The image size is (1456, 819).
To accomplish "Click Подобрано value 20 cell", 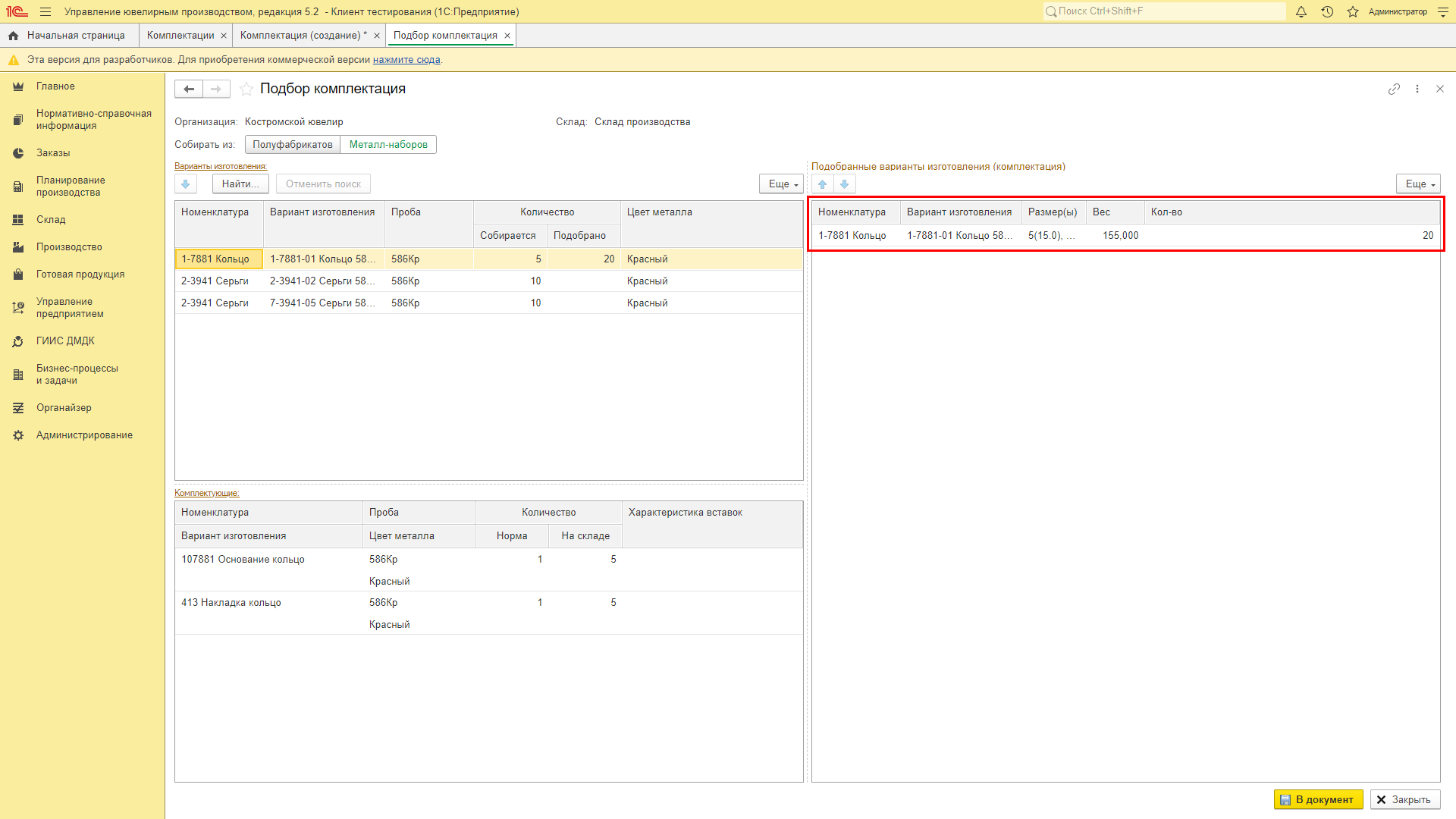I will 584,259.
